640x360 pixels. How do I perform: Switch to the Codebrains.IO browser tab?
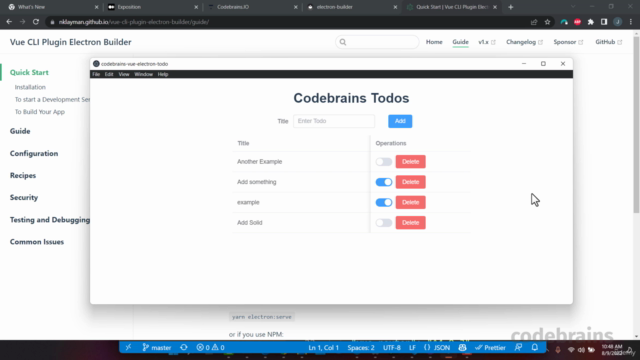pos(251,7)
